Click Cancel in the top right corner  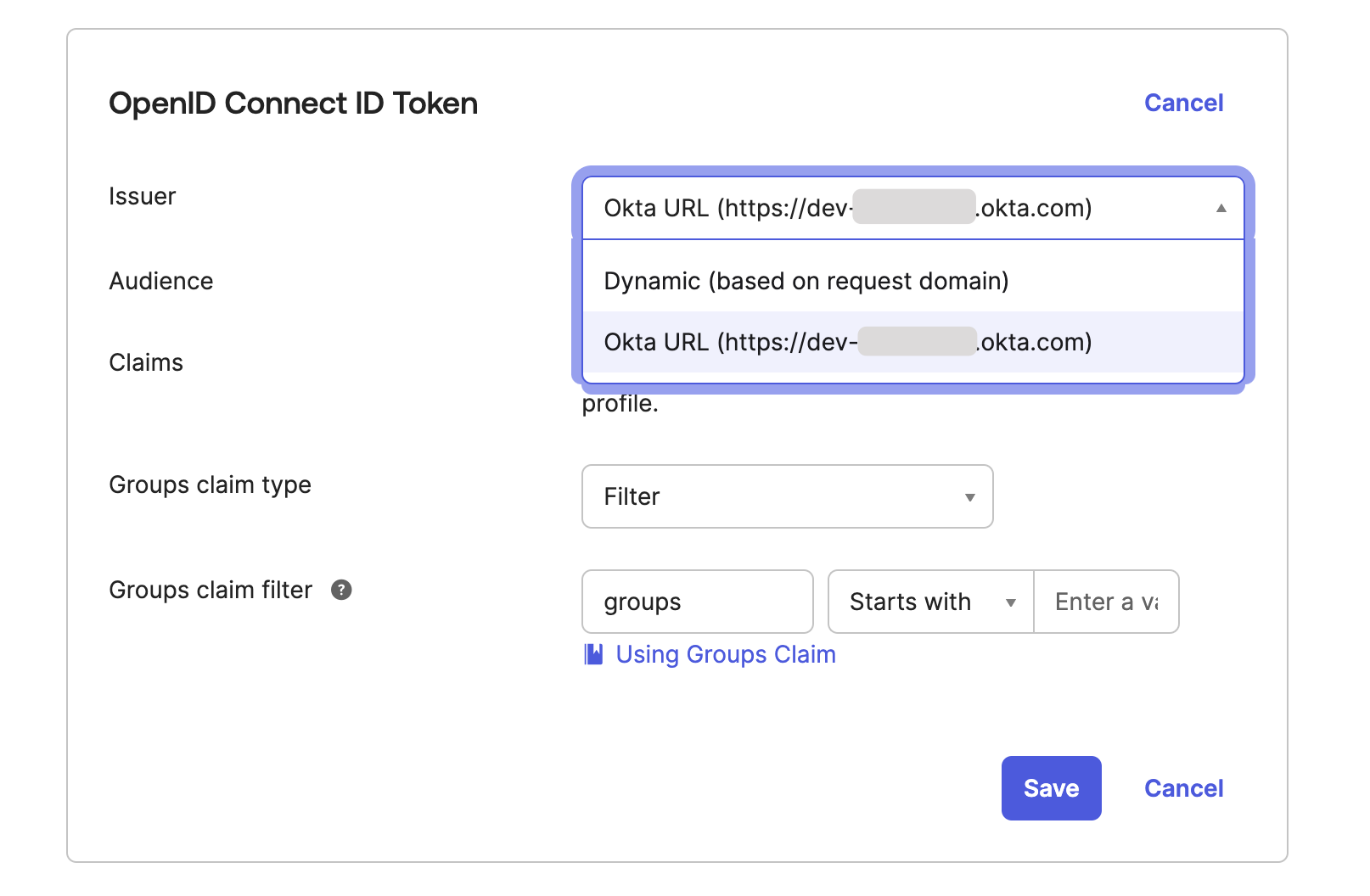click(x=1183, y=103)
